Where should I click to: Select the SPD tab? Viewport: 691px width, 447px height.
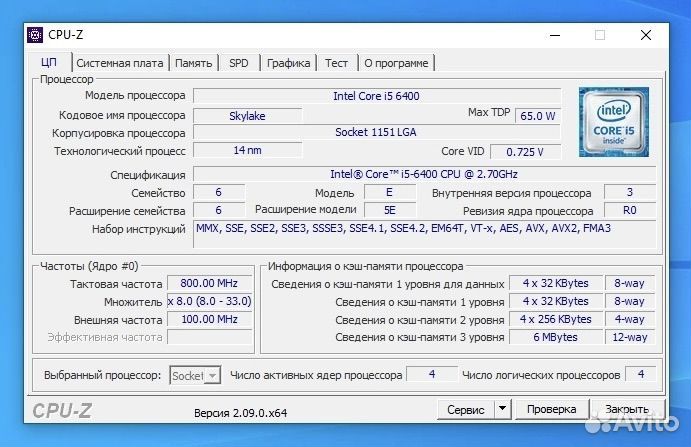click(239, 63)
